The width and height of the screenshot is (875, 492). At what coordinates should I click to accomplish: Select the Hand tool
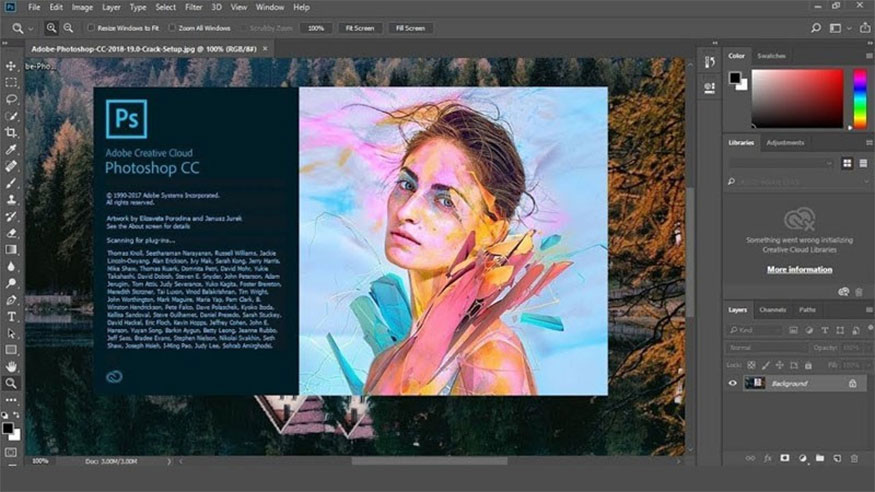(x=11, y=366)
